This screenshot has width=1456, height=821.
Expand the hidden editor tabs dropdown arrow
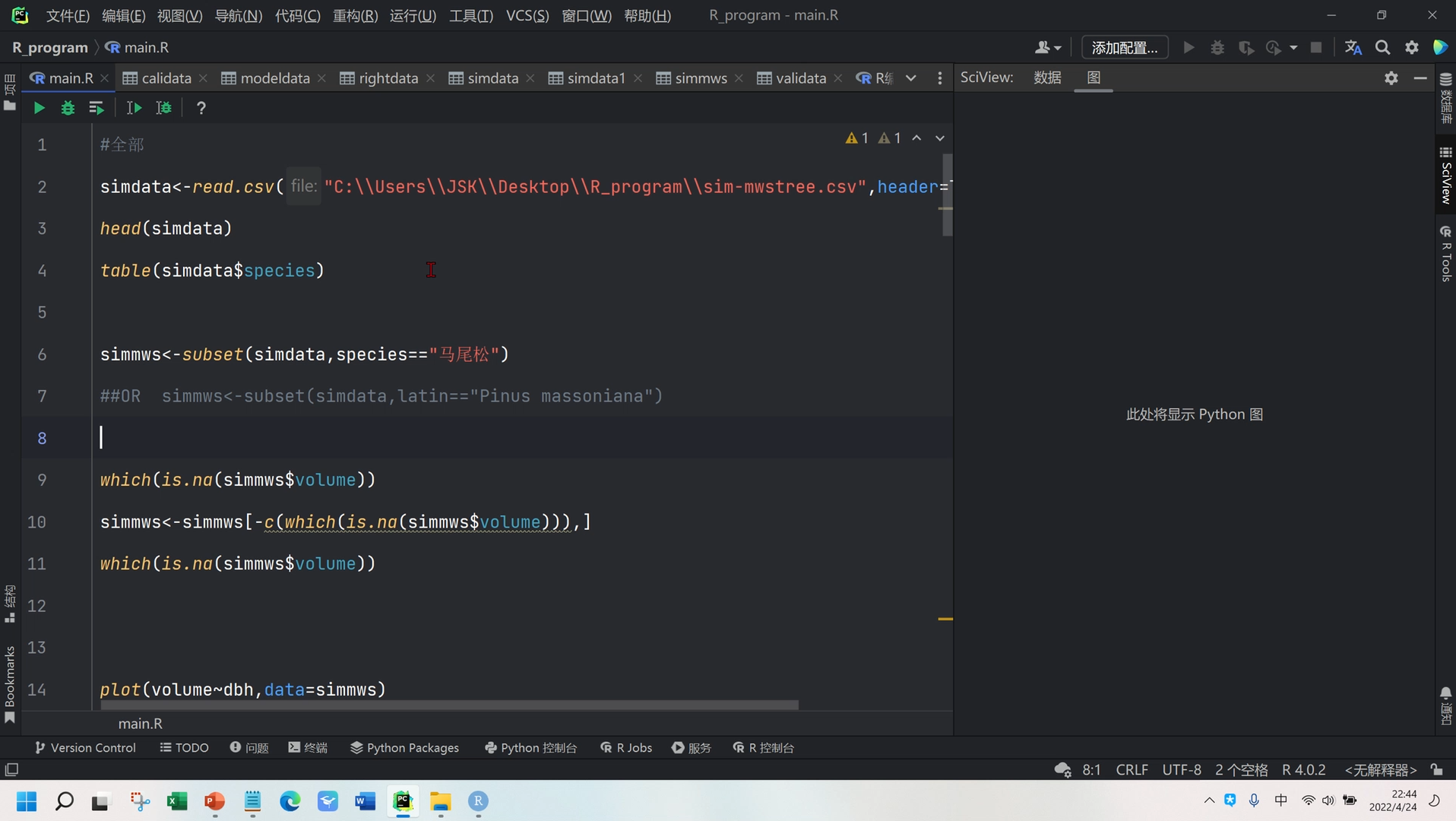(x=910, y=78)
